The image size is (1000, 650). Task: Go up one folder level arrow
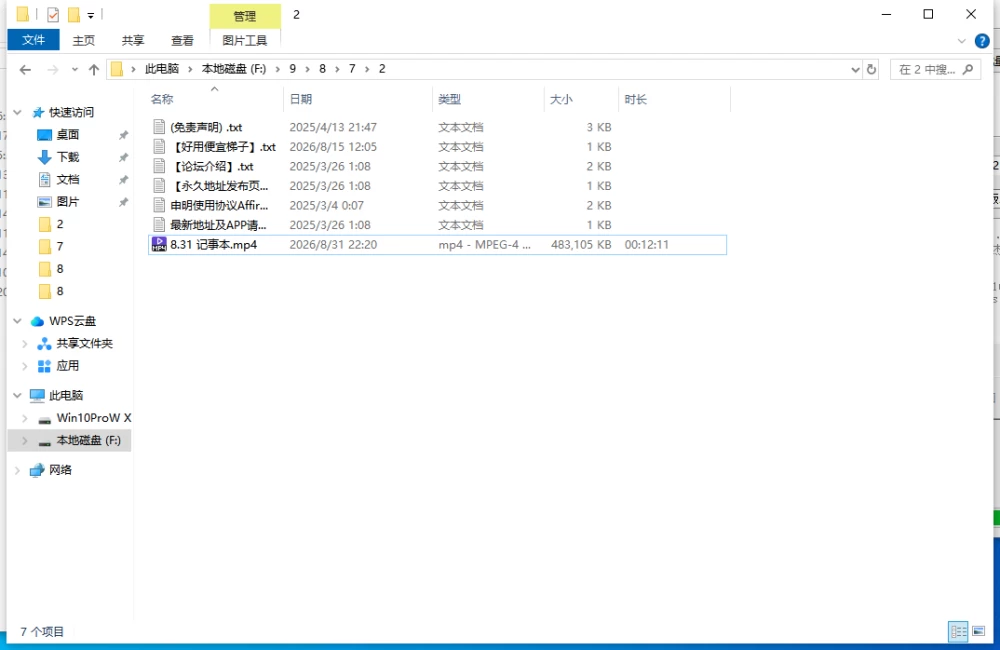(94, 70)
